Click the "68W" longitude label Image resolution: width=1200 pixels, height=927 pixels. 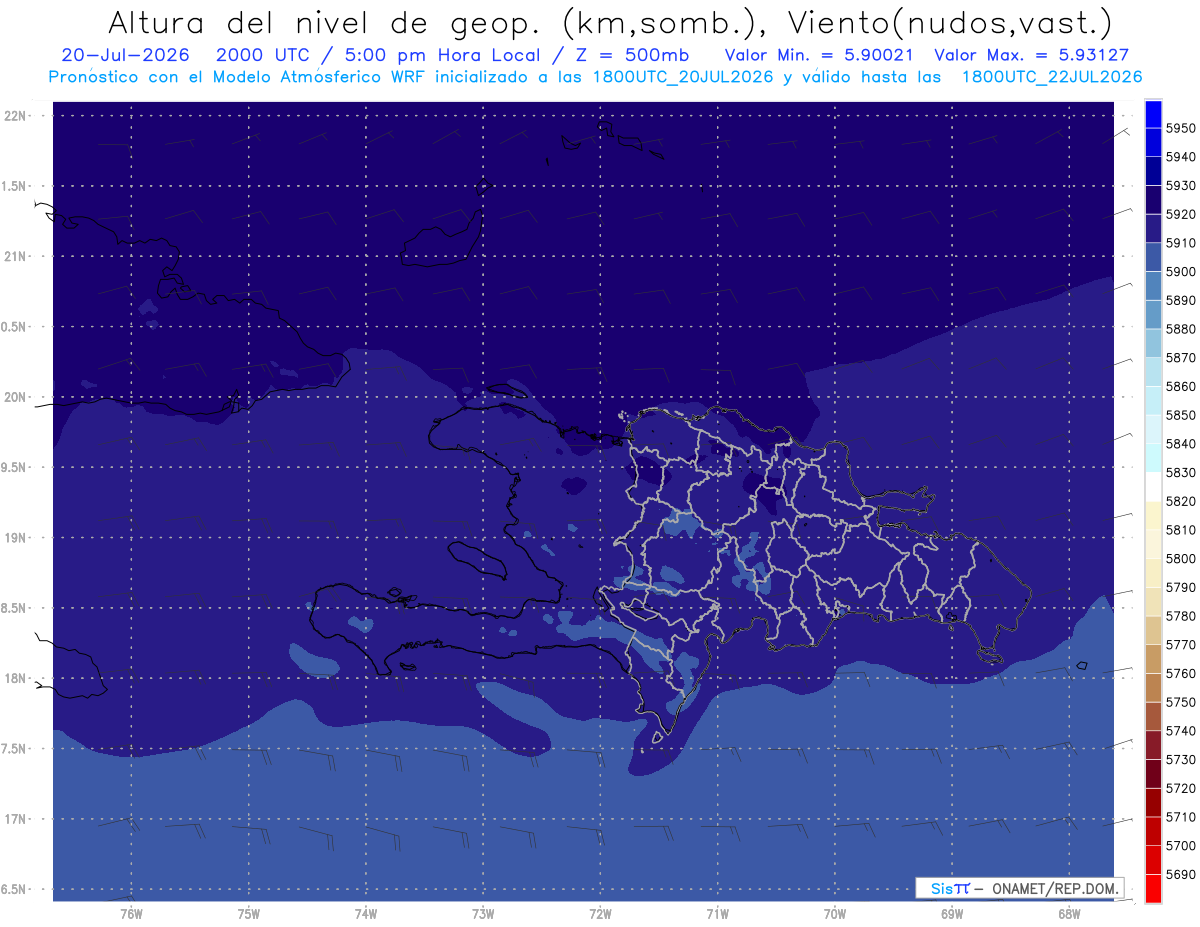[x=1069, y=914]
